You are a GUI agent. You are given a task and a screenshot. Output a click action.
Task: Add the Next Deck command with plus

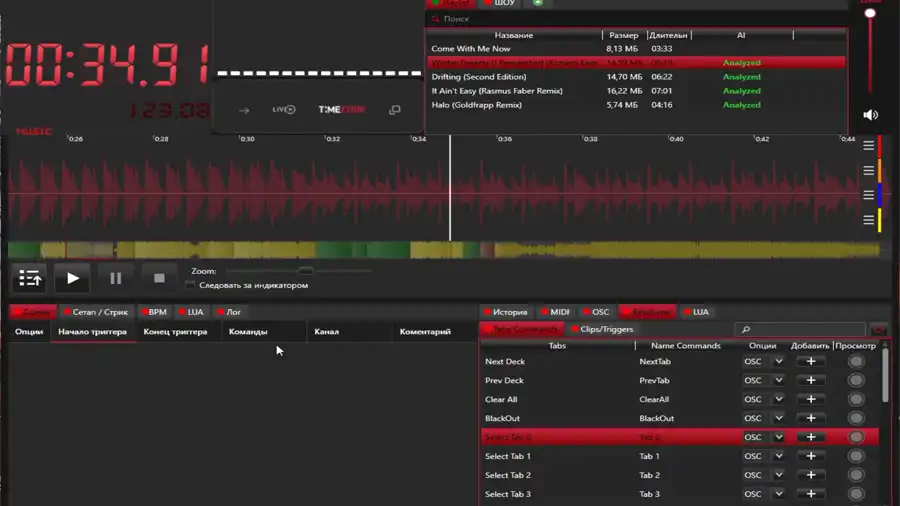pos(811,362)
